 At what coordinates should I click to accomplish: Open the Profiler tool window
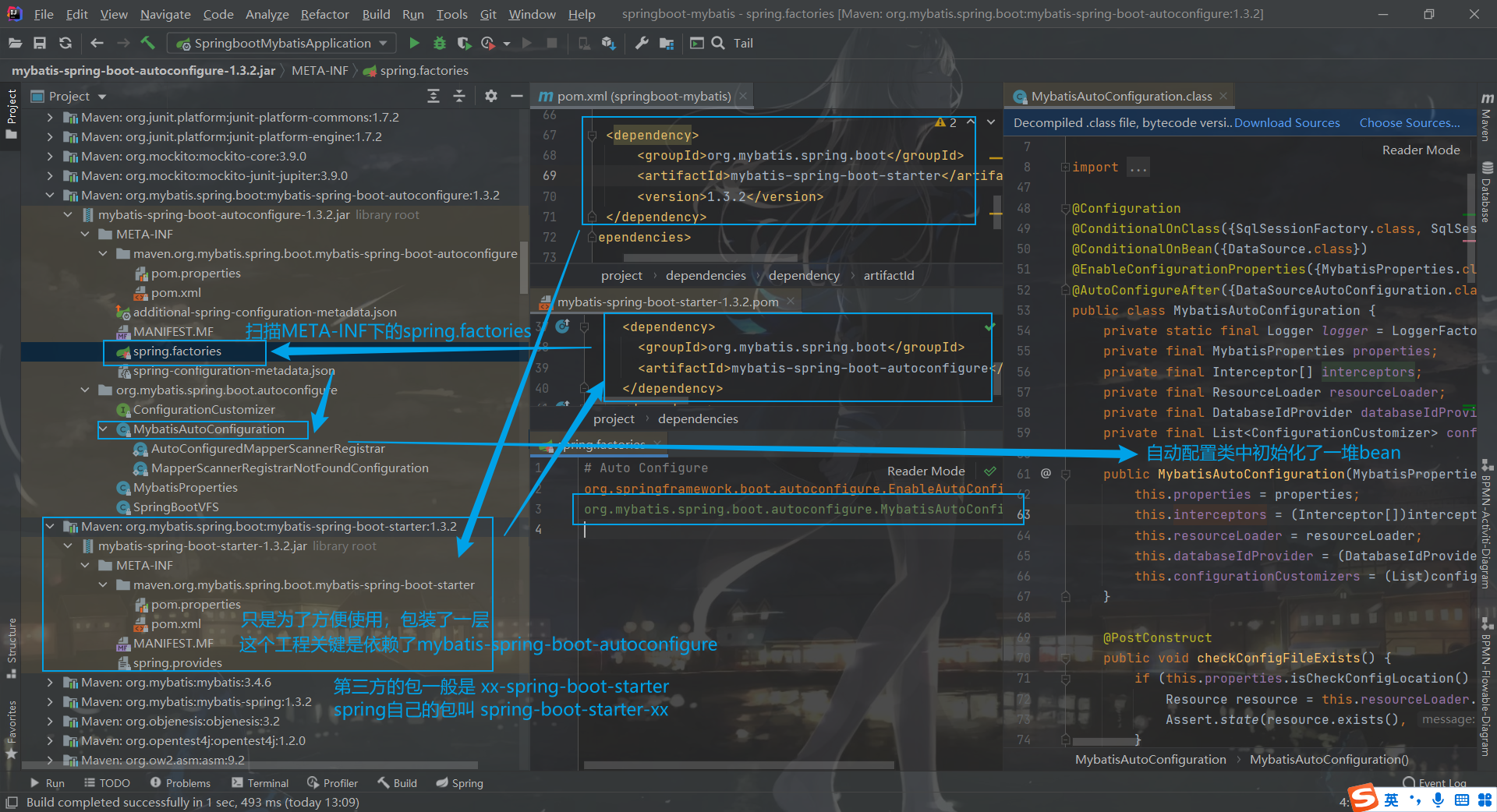point(332,783)
